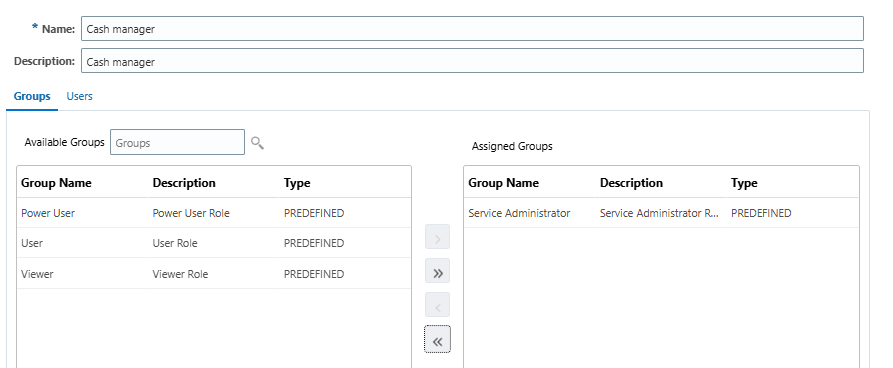Click Type header in Assigned Groups table
893x368 pixels.
pyautogui.click(x=744, y=183)
